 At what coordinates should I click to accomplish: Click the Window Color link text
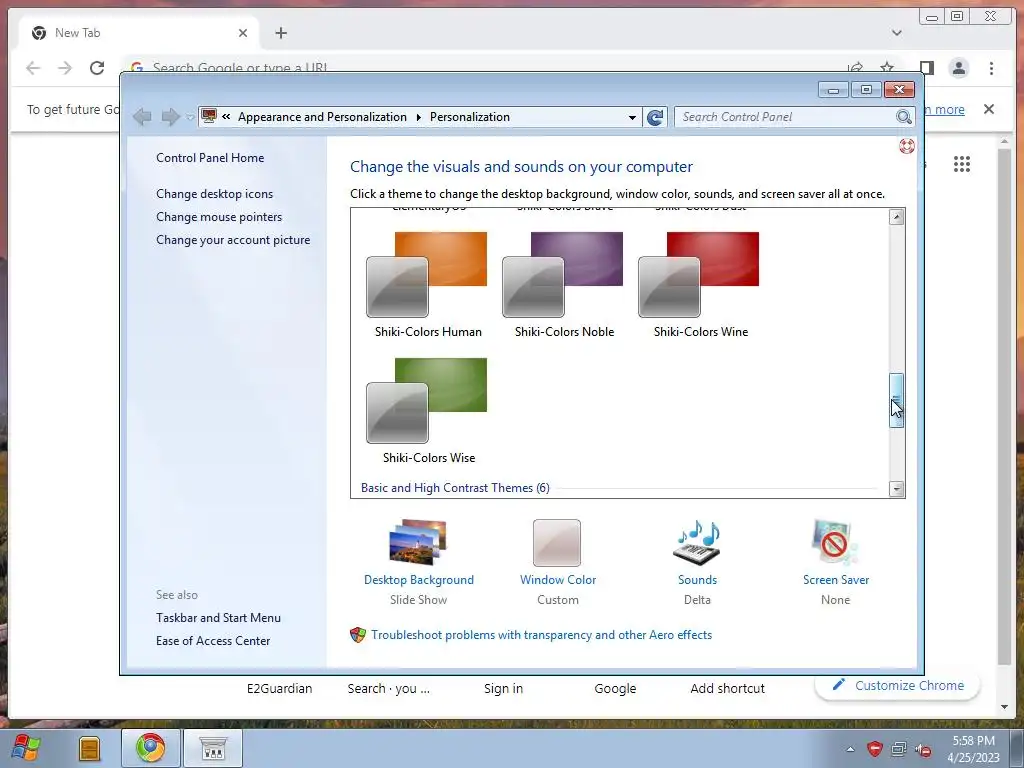click(558, 580)
